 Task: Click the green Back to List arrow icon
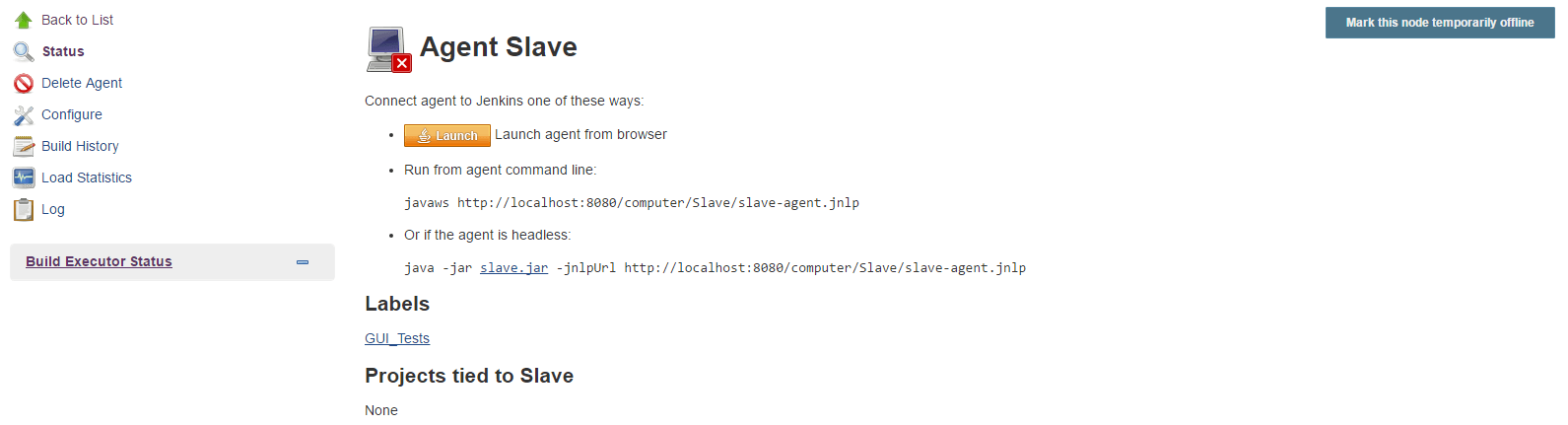point(24,20)
